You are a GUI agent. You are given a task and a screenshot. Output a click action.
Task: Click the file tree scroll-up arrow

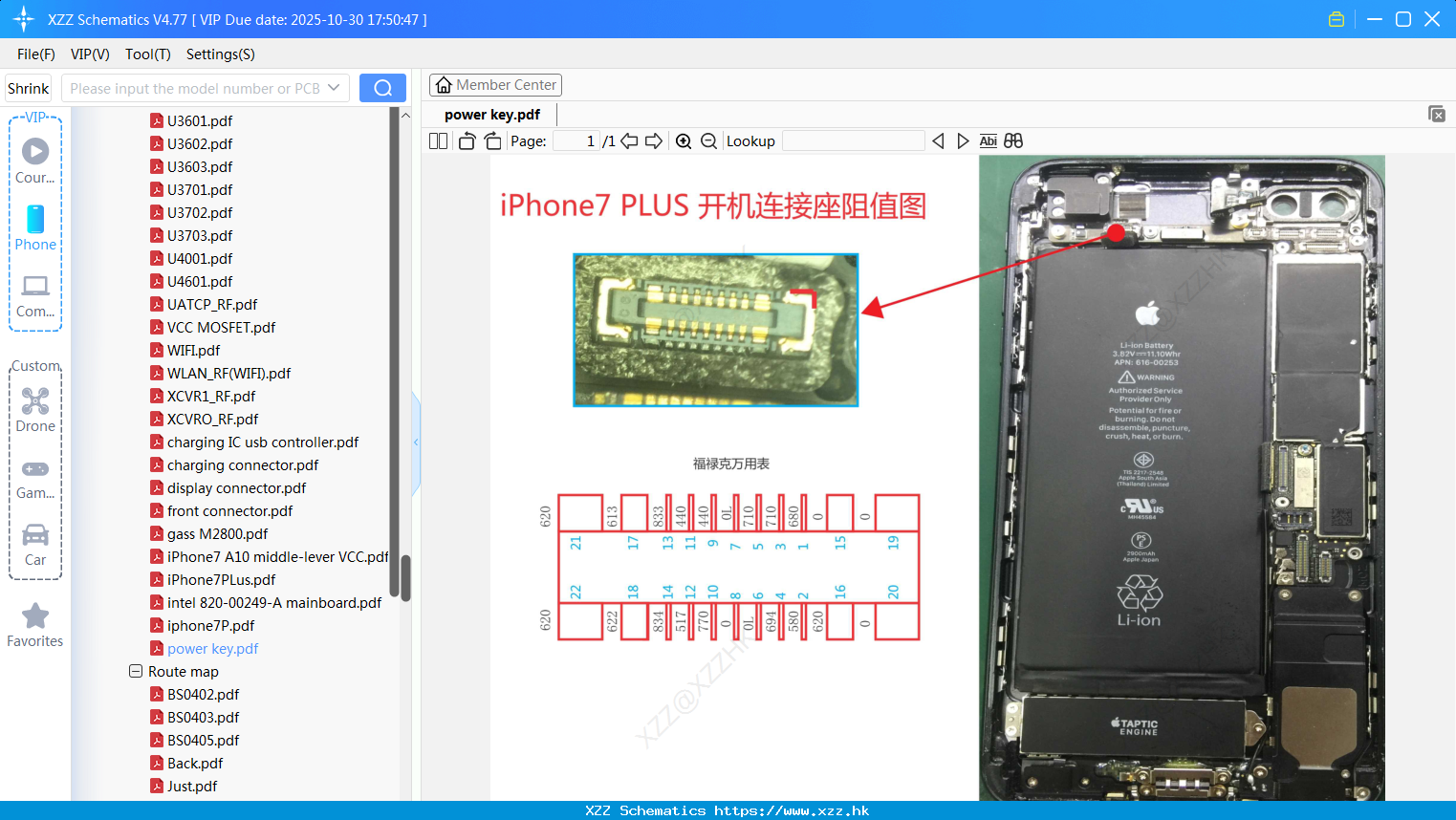click(x=405, y=115)
